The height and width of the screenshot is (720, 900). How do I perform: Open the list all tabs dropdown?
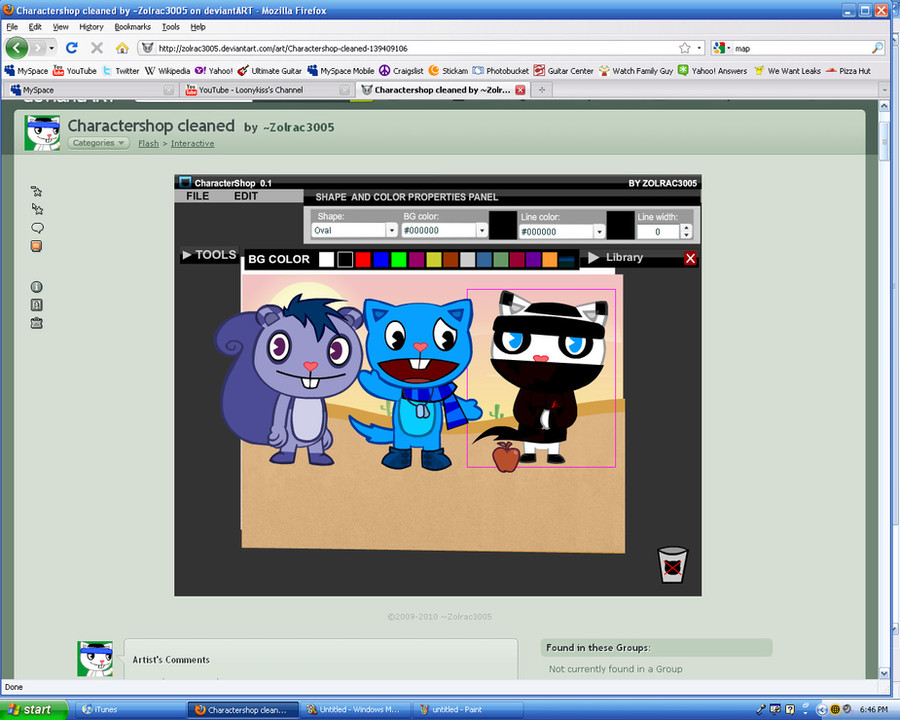(884, 90)
